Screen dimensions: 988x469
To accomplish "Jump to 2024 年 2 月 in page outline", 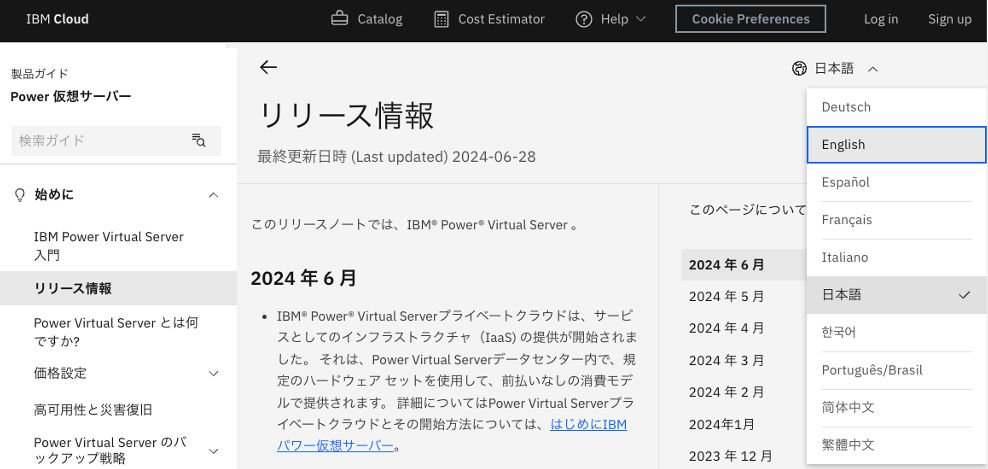I will tap(727, 391).
